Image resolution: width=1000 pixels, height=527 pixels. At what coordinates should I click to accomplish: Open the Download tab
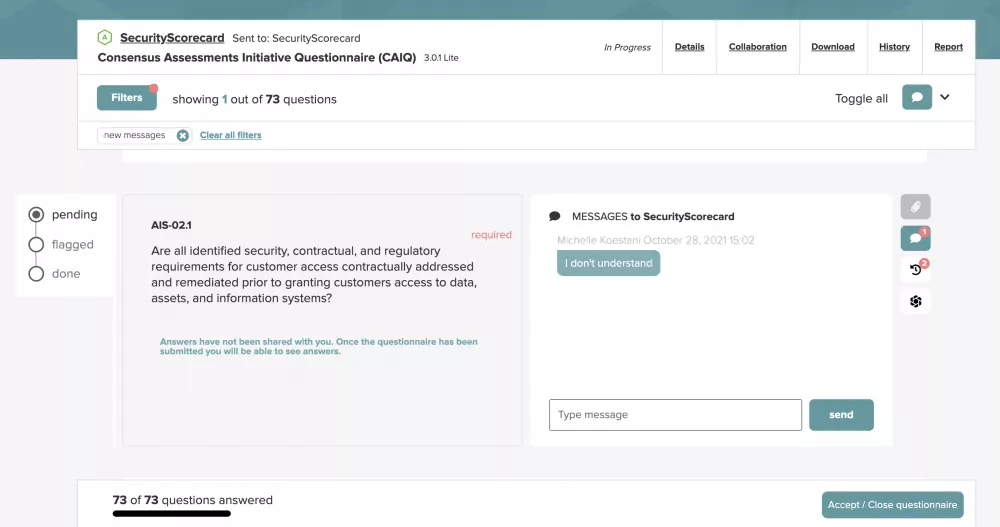click(833, 47)
